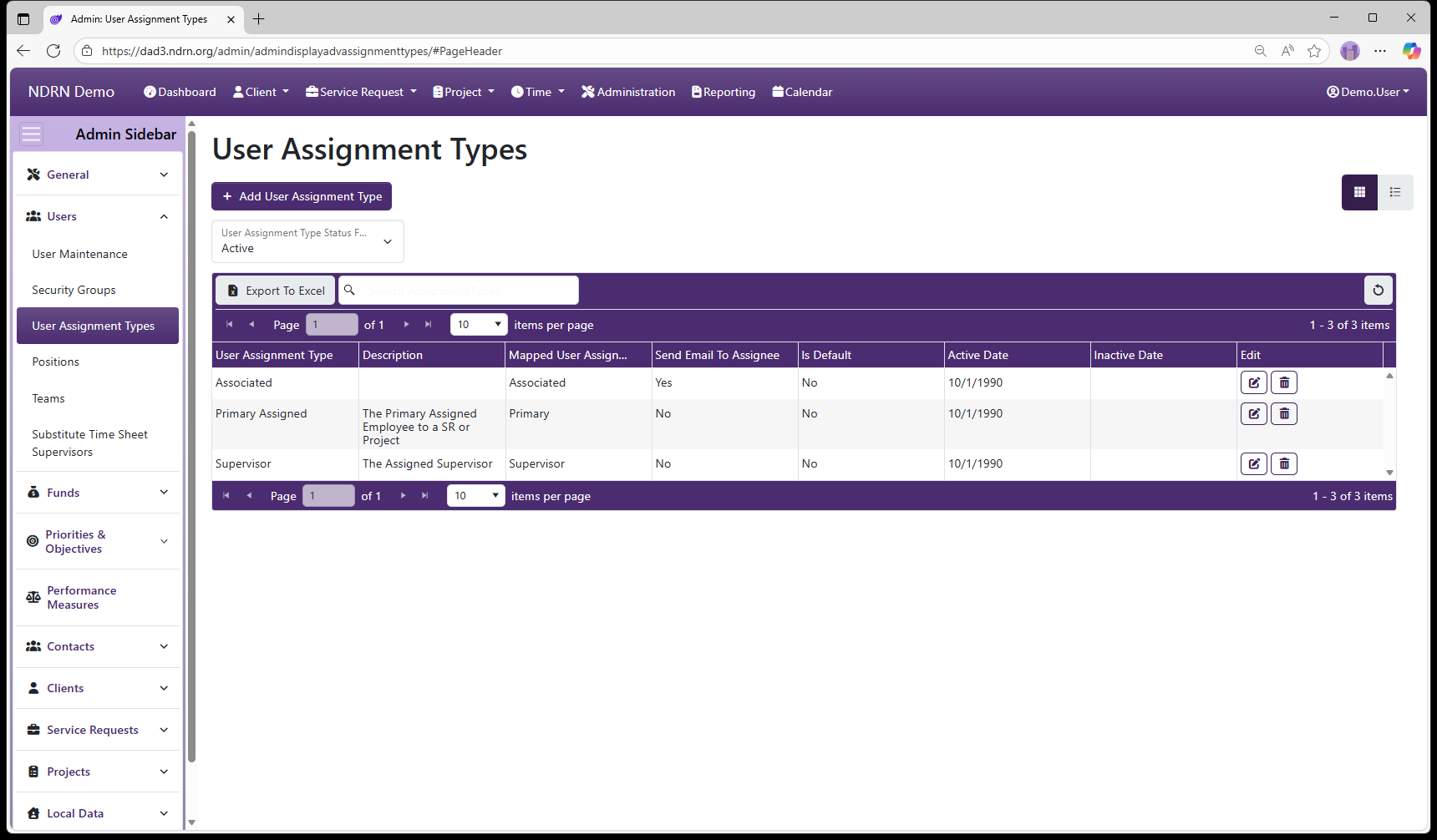This screenshot has width=1437, height=840.
Task: Expand the Clients sidebar section
Action: tap(97, 688)
